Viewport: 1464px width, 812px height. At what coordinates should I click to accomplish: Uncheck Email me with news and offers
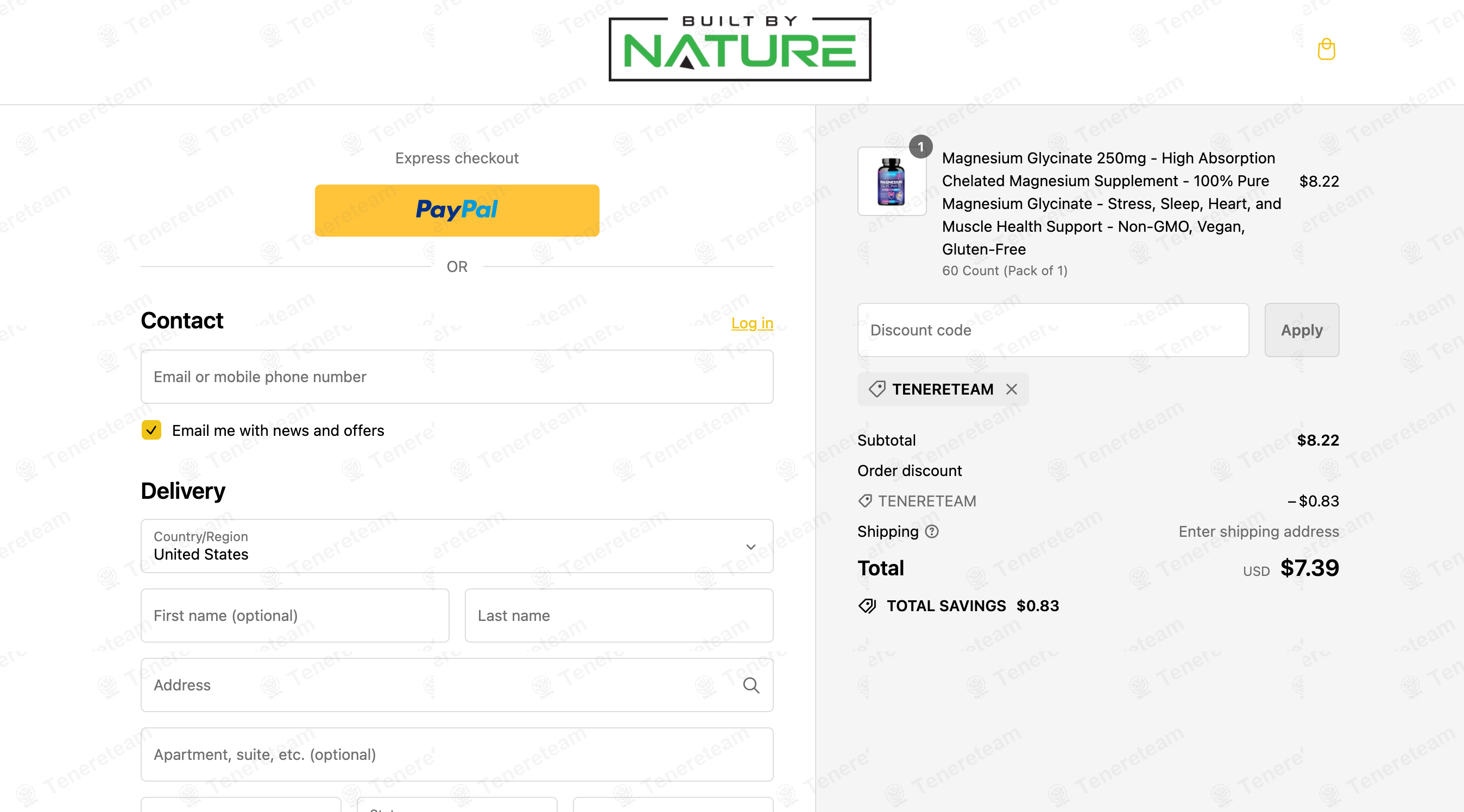click(x=151, y=430)
